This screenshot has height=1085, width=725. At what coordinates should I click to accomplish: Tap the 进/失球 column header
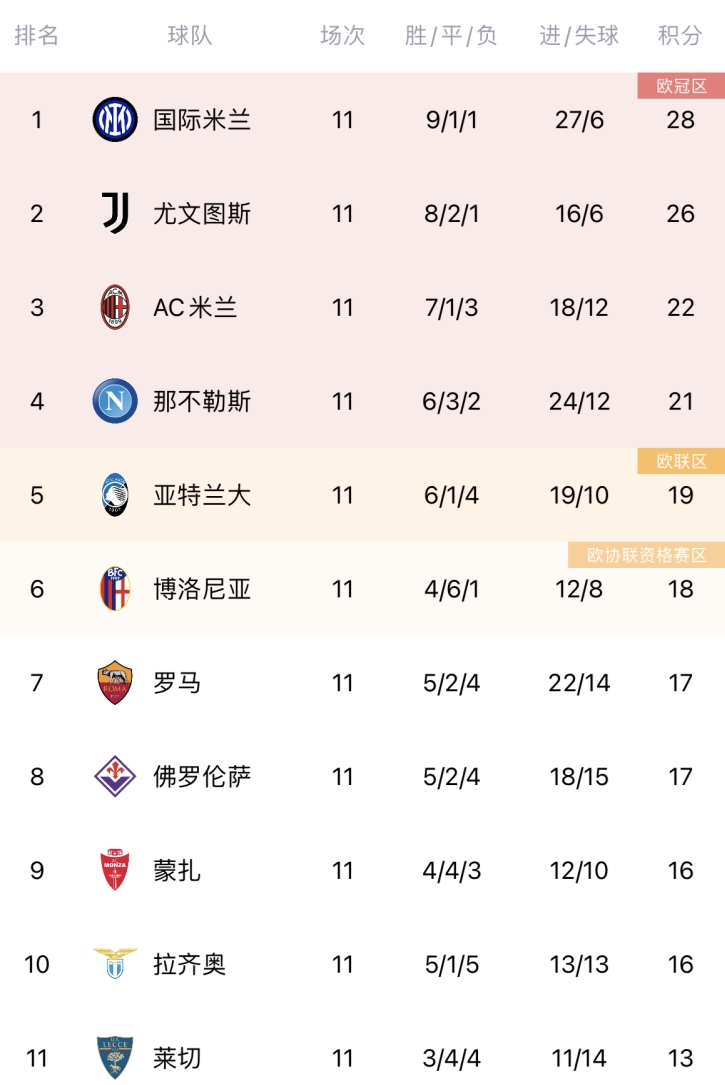point(579,35)
